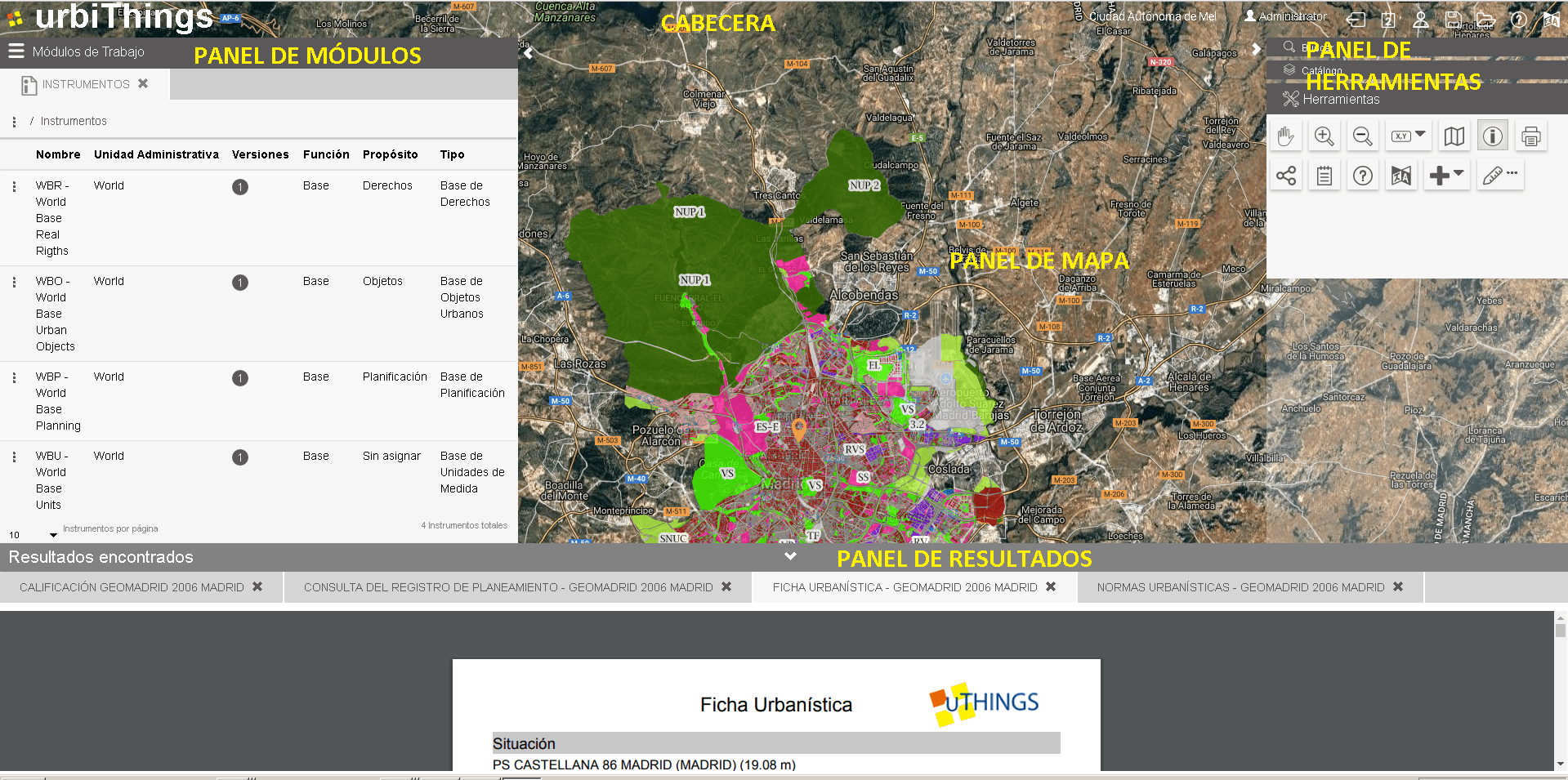Click the urbiThings logo

pos(111,16)
